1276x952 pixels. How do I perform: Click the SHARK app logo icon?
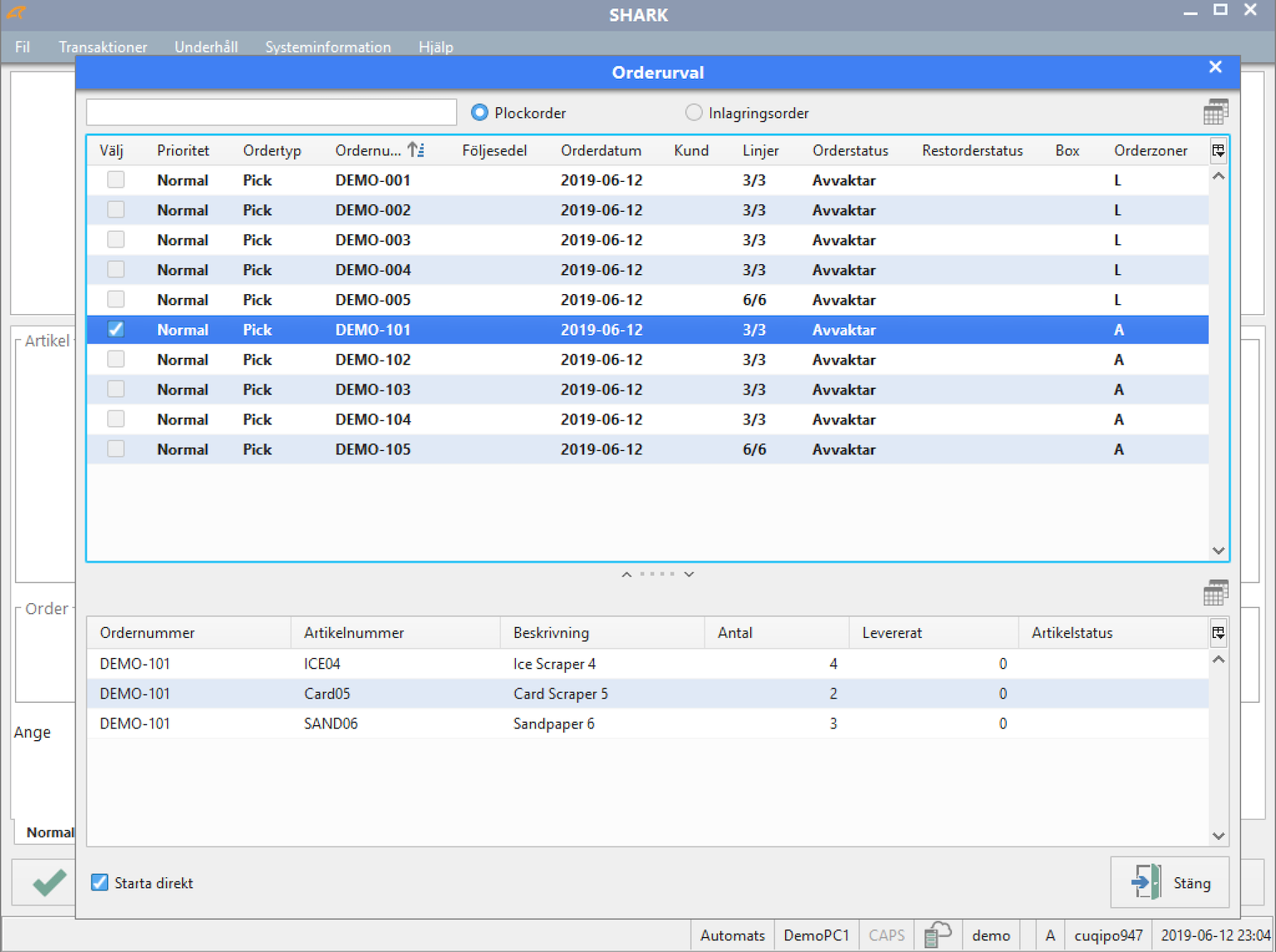(16, 13)
